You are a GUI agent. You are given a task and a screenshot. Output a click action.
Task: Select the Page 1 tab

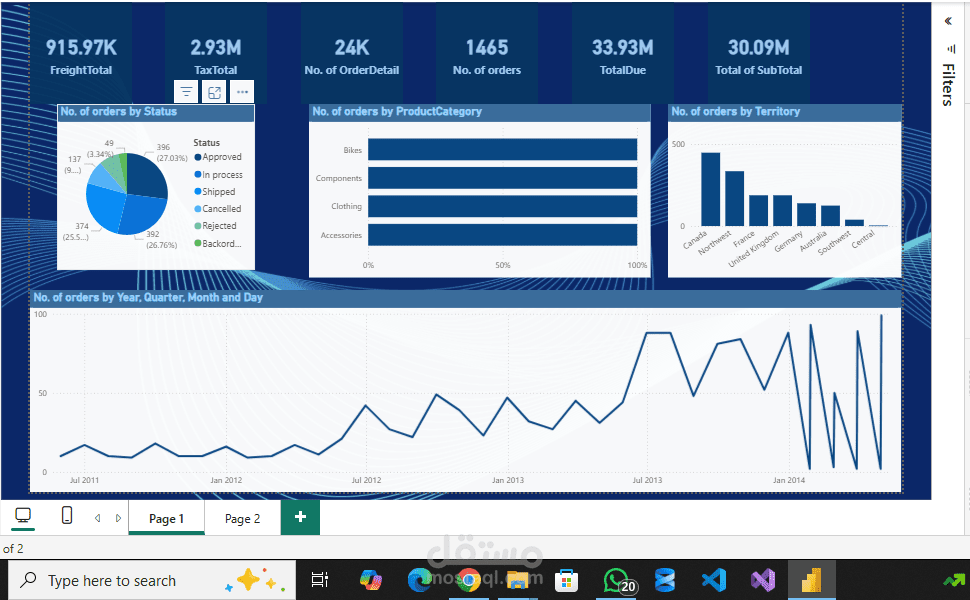[166, 518]
